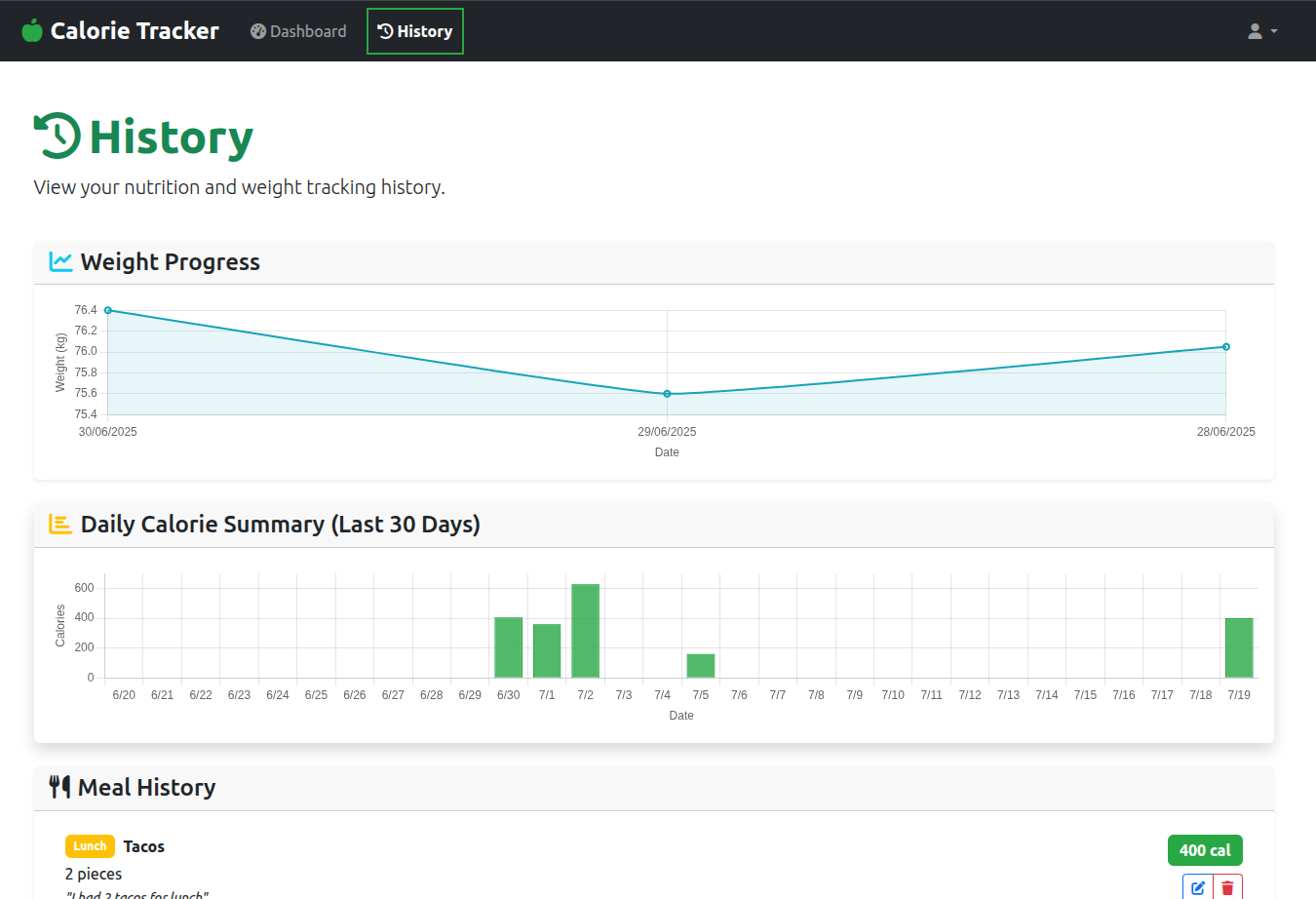The width and height of the screenshot is (1316, 899).
Task: Click the yellow Lunch tag
Action: 90,846
